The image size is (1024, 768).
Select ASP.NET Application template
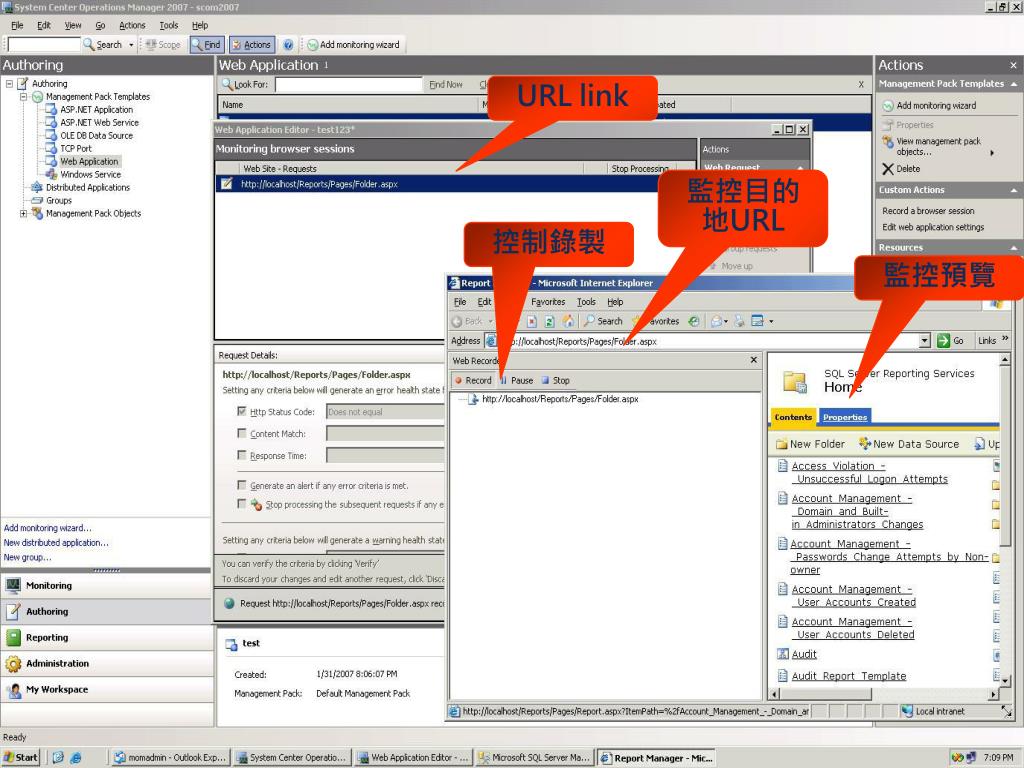(x=96, y=110)
